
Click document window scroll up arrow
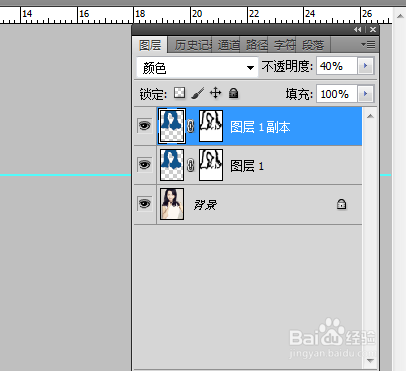tap(400, 16)
